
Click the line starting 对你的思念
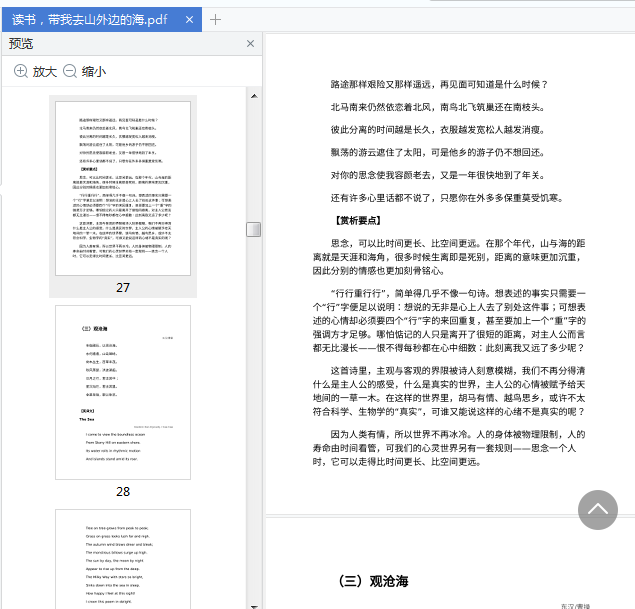pos(437,175)
